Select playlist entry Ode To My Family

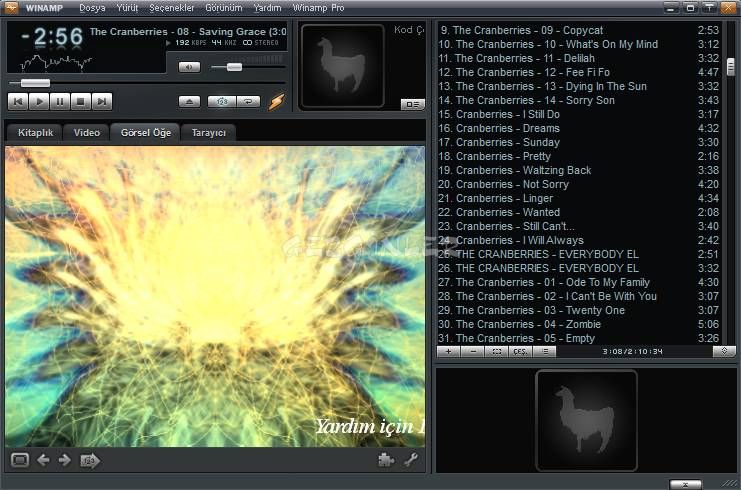(579, 283)
